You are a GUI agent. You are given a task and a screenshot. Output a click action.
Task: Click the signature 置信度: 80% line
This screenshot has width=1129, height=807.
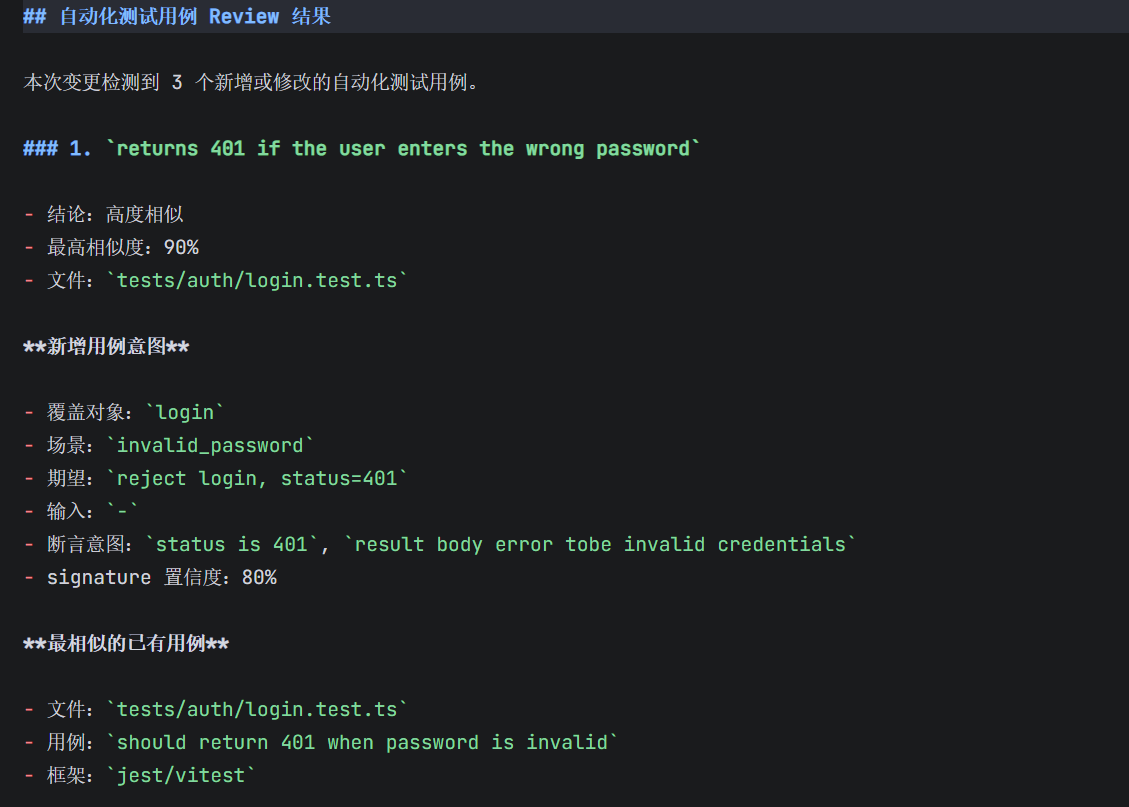click(x=162, y=577)
